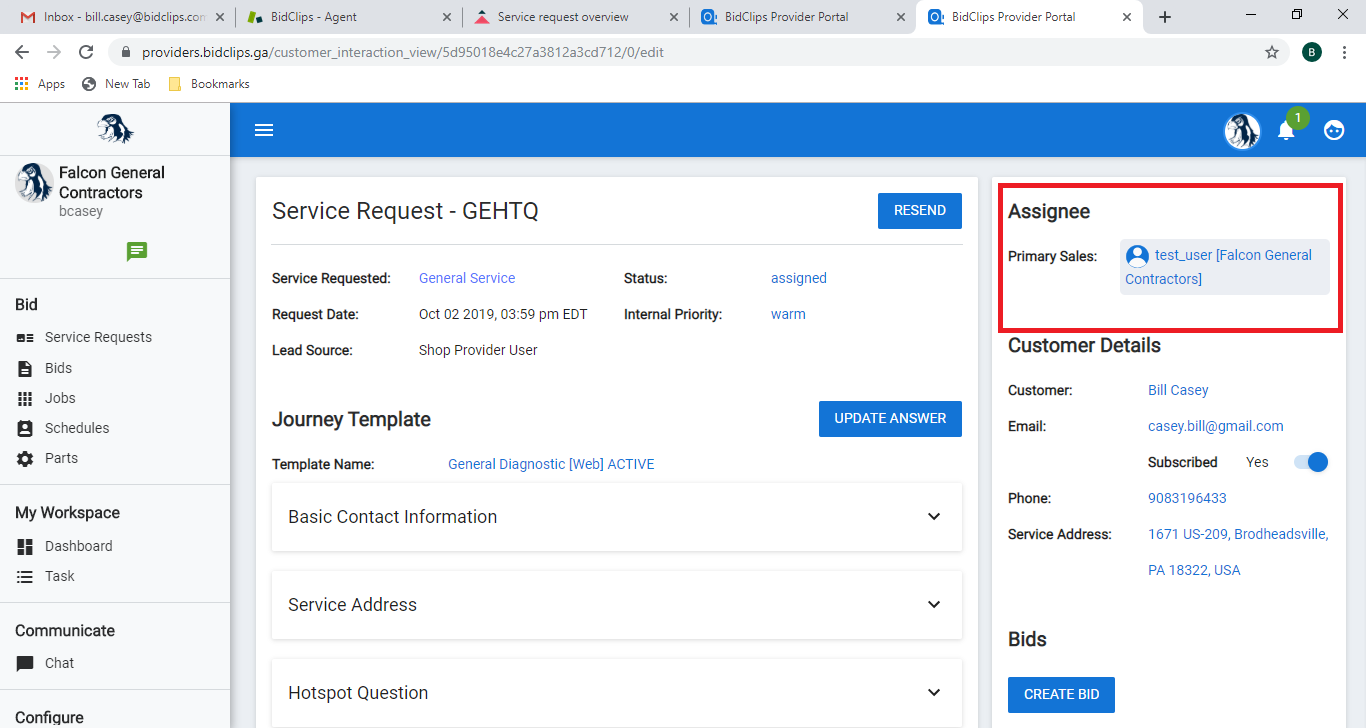Image resolution: width=1366 pixels, height=728 pixels.
Task: Open Task in My Workspace
Action: pyautogui.click(x=60, y=576)
